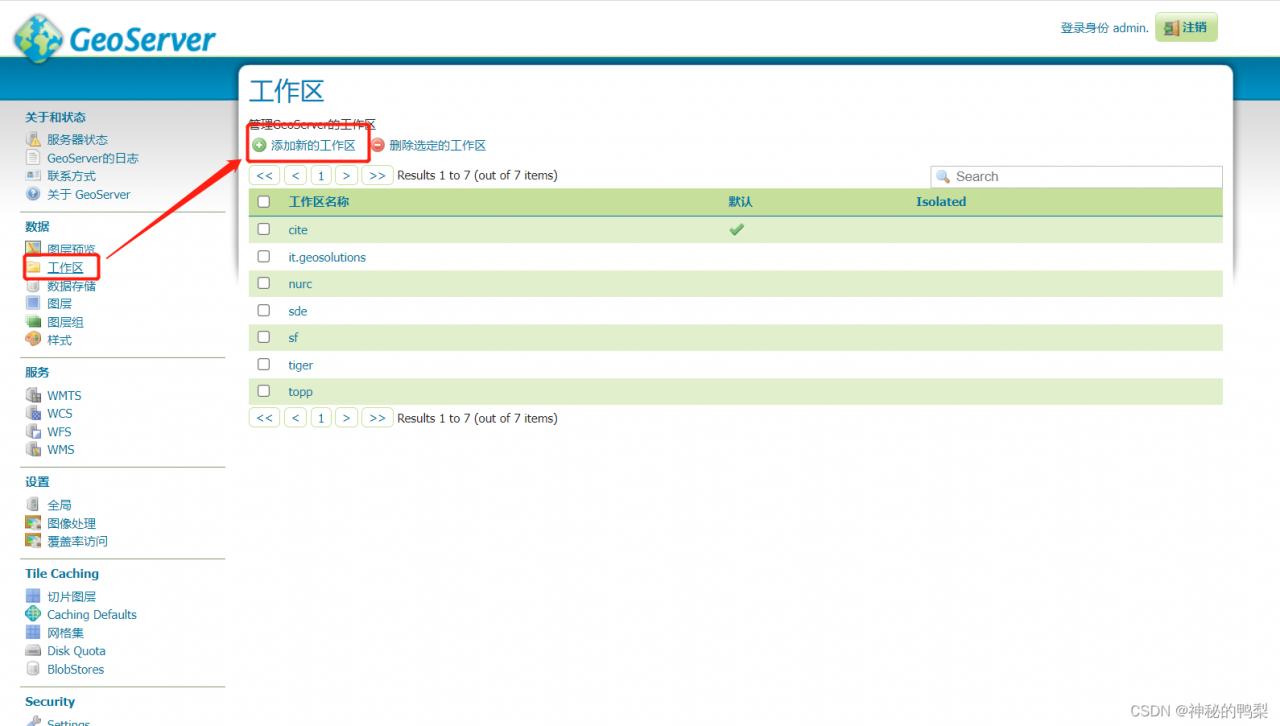Click the coverage access icon
This screenshot has height=726, width=1280.
point(33,541)
